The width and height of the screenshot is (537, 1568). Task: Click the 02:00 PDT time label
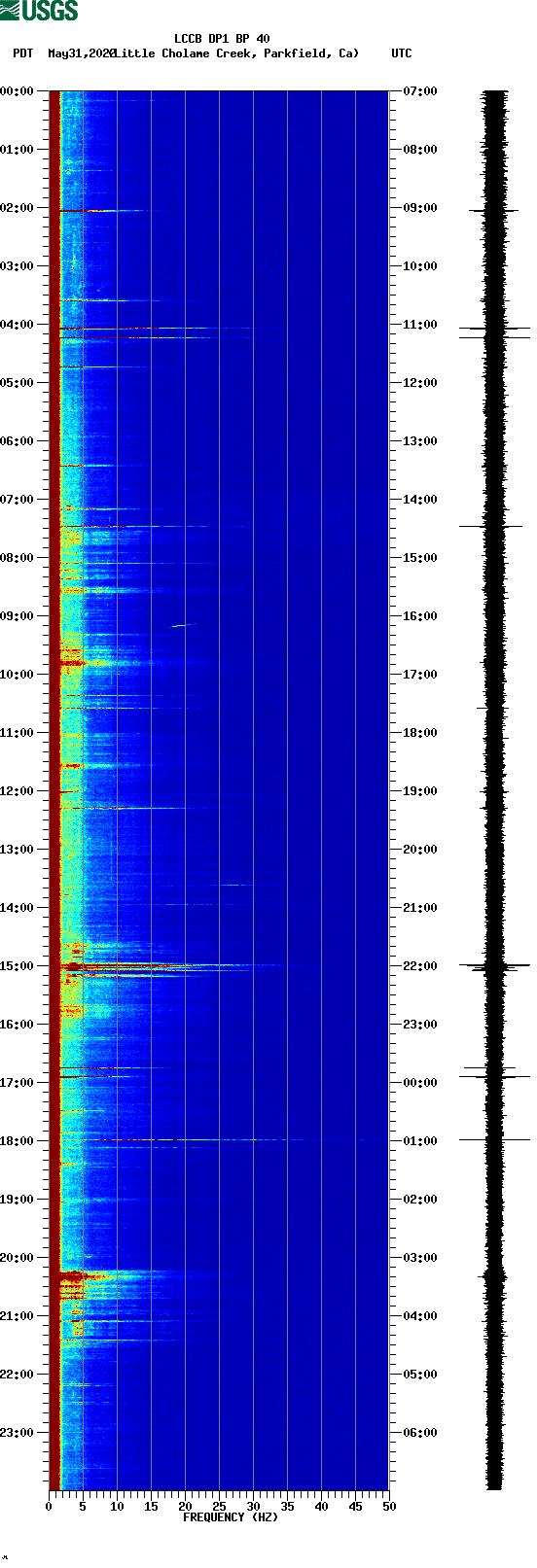point(18,208)
